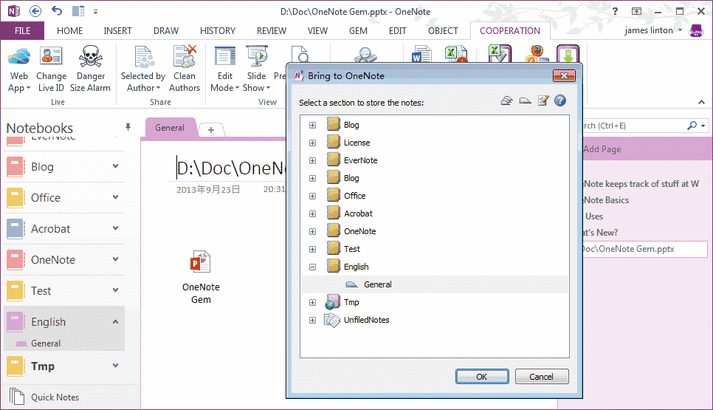Switch to the GEM ribbon tab
Image resolution: width=713 pixels, height=410 pixels.
point(358,30)
